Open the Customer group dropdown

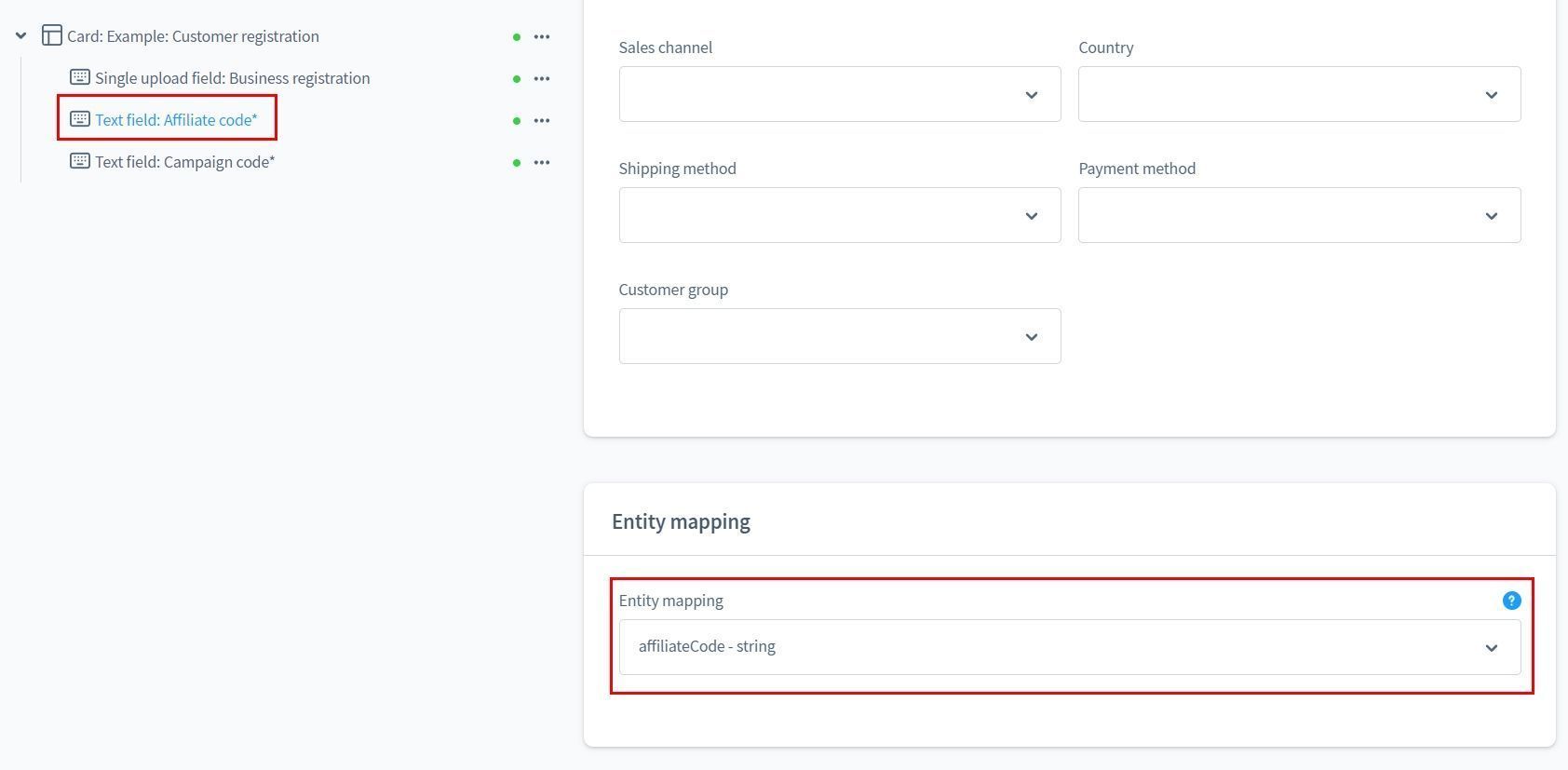(x=839, y=336)
